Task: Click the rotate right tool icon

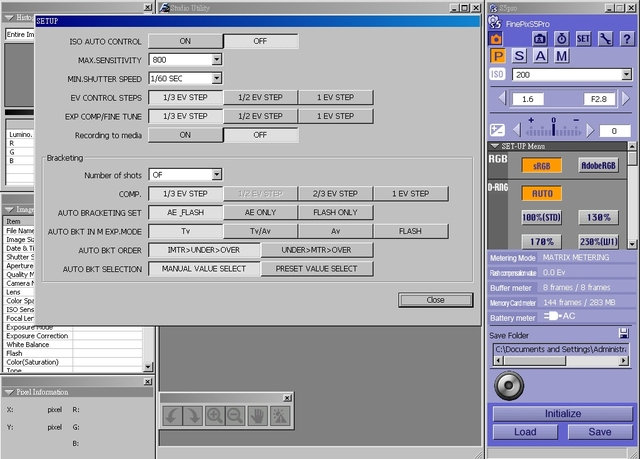Action: (x=193, y=416)
